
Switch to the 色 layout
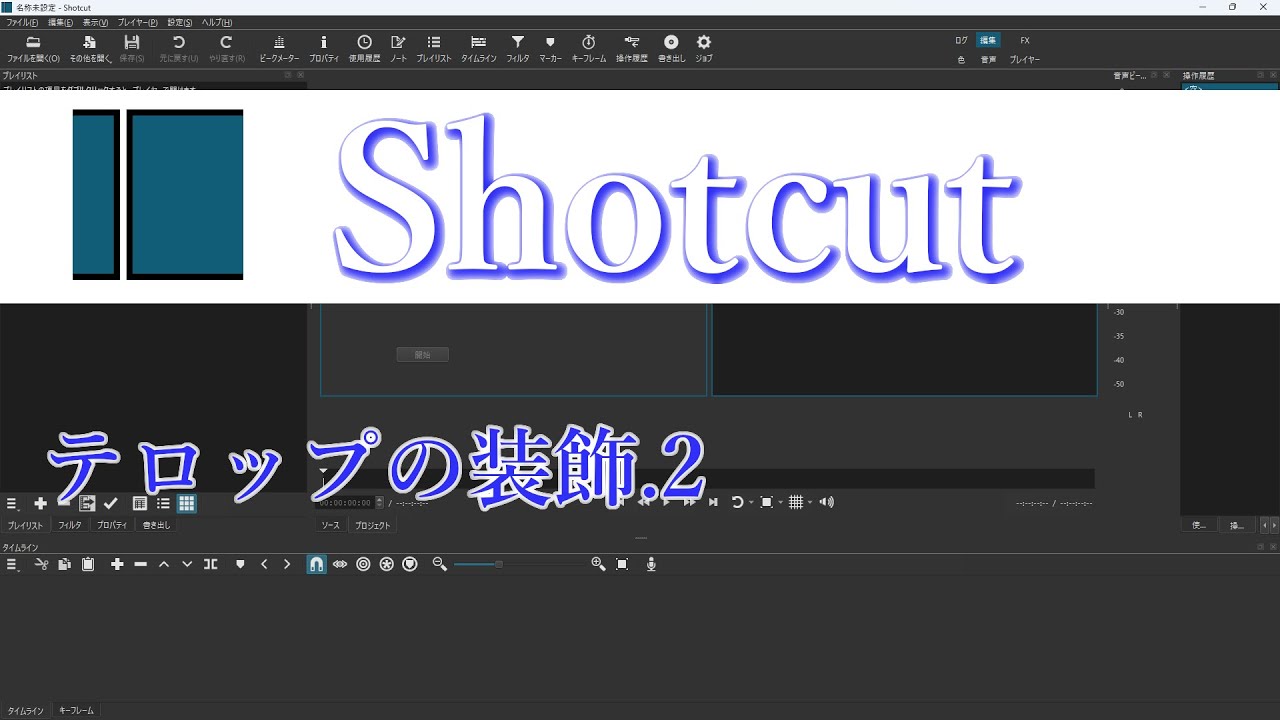tap(961, 59)
